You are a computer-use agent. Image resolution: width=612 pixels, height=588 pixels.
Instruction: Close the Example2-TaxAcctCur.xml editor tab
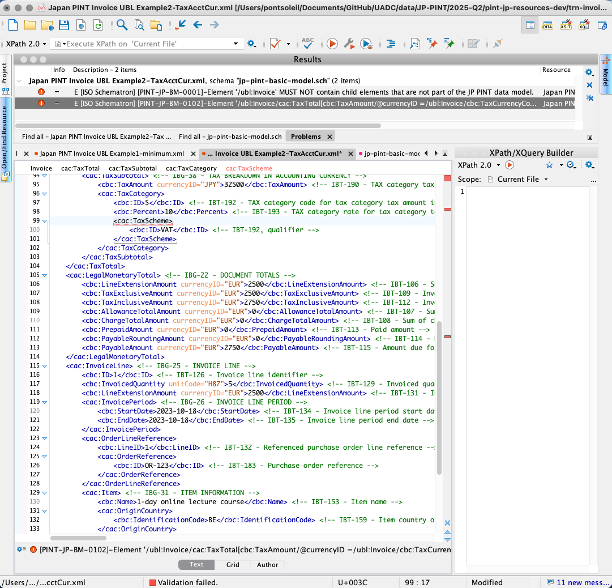350,154
